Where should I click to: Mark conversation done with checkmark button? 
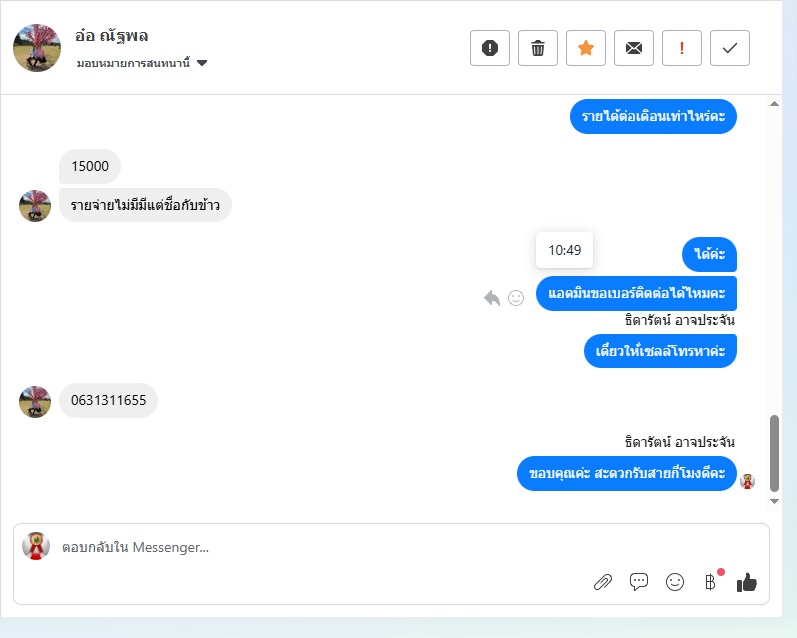click(x=729, y=48)
